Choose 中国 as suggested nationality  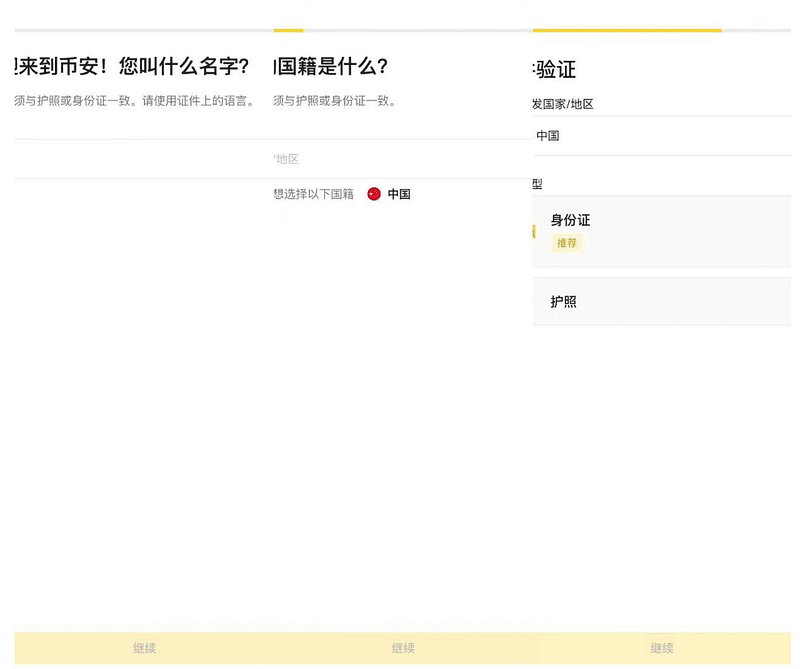click(x=399, y=194)
